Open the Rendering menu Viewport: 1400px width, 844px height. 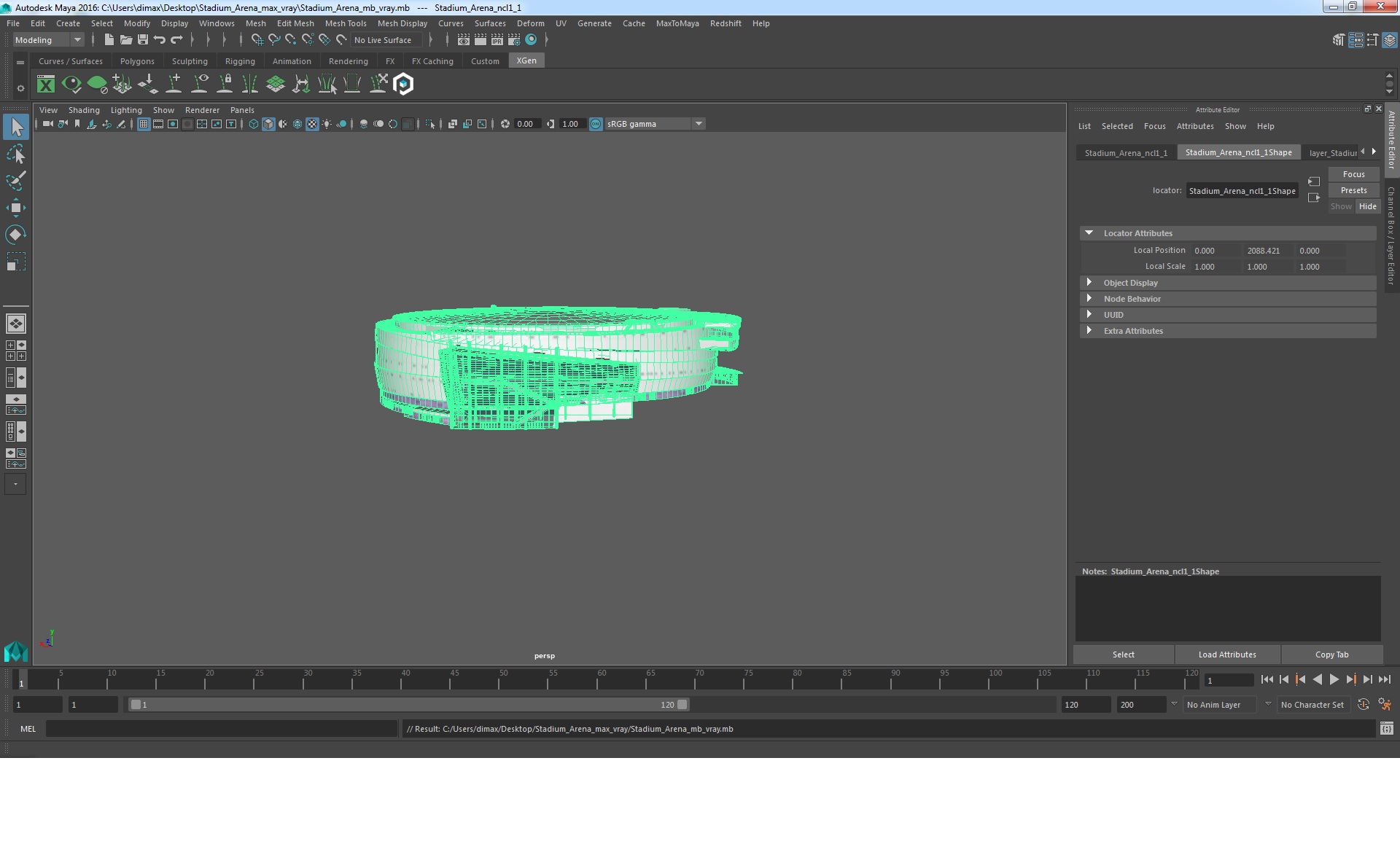click(346, 60)
